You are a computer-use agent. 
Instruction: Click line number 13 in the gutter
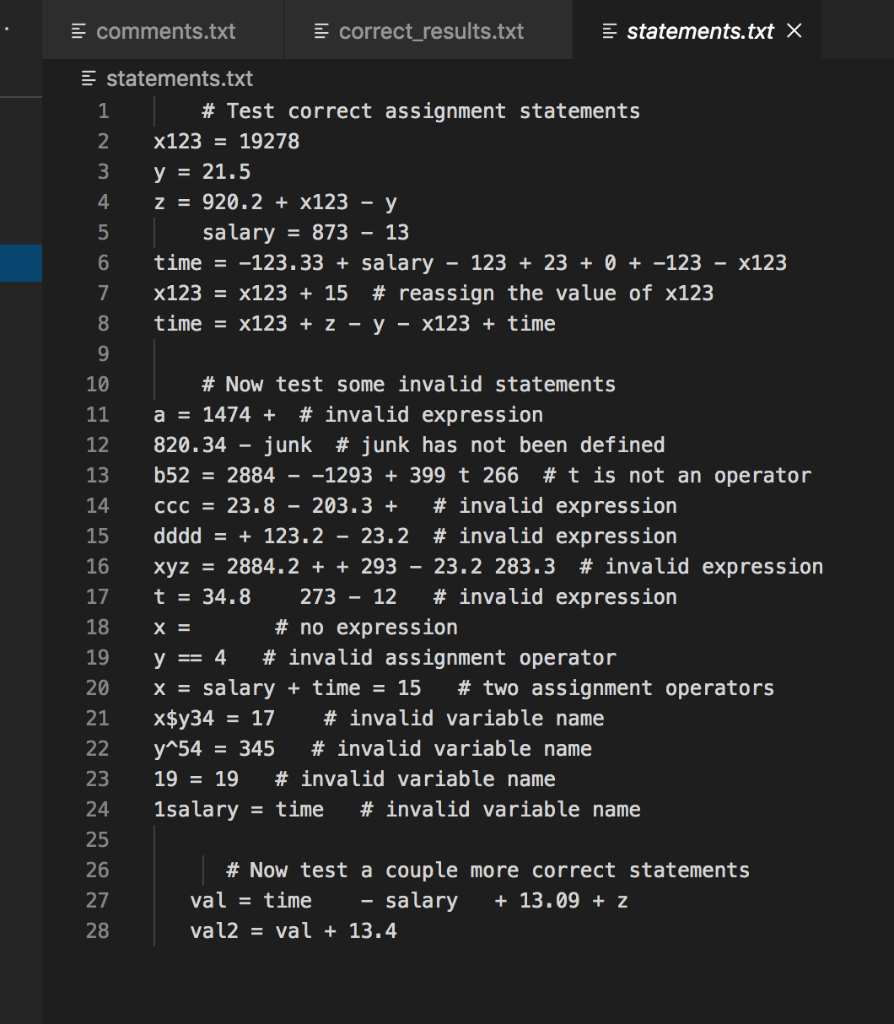(x=97, y=475)
